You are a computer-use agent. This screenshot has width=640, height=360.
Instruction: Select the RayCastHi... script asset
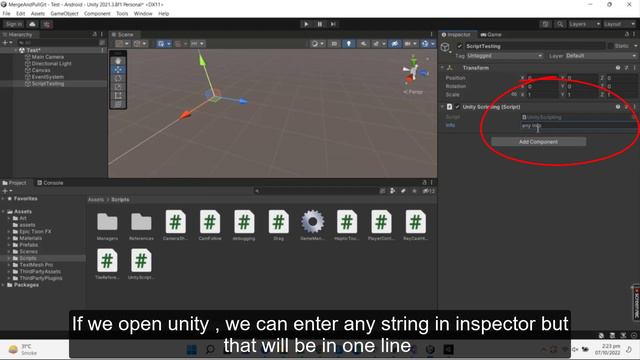[415, 225]
